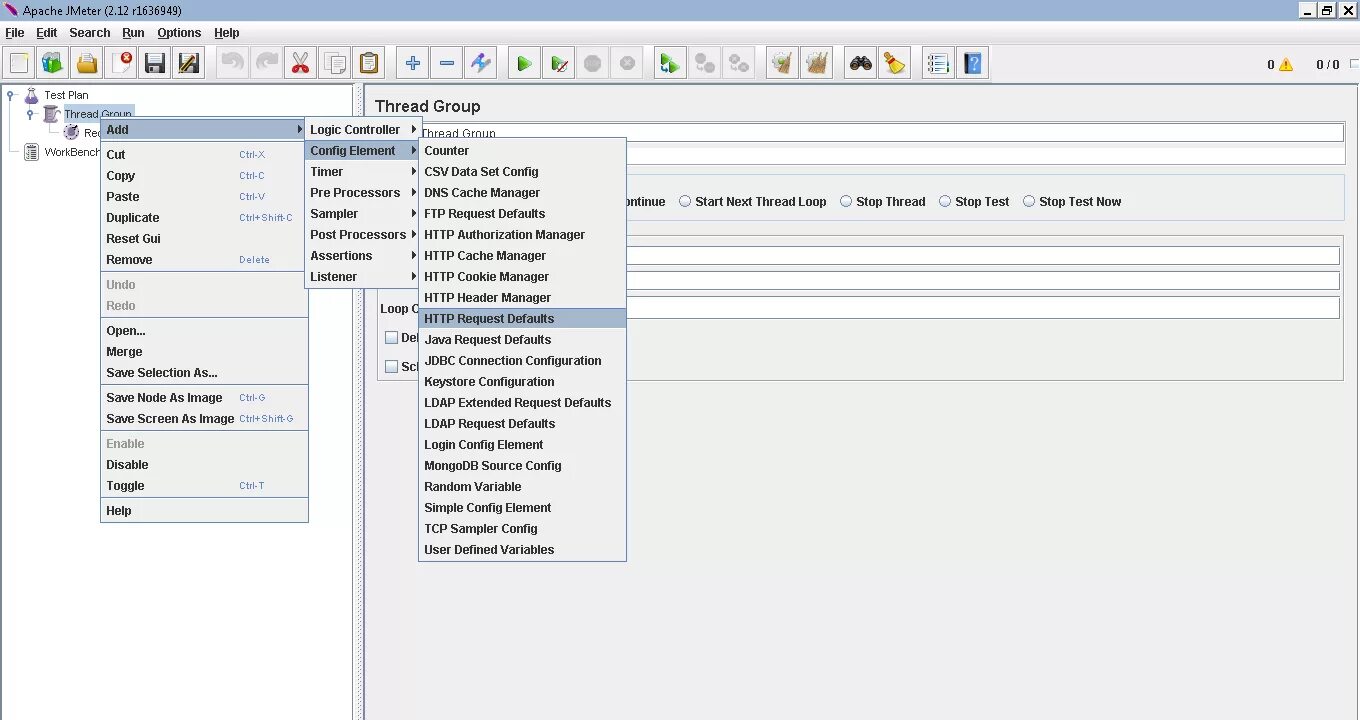Click the Toggle enable/disable icon
Viewport: 1360px width, 720px height.
[x=480, y=64]
